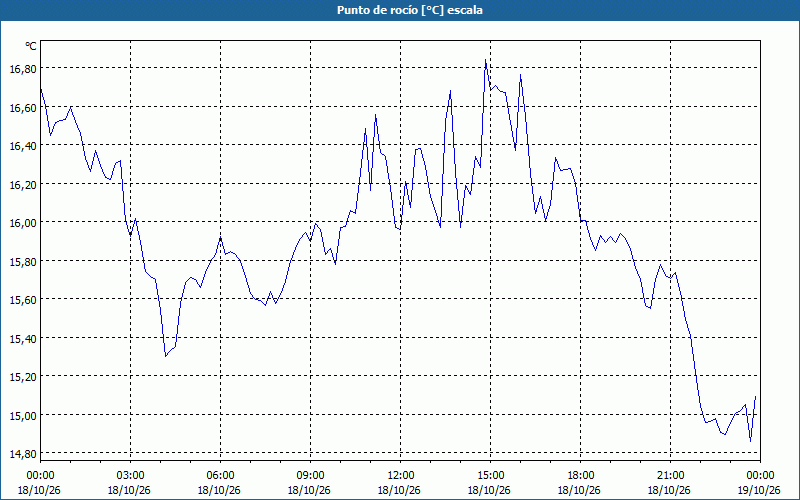Click the 18:00 time label
The height and width of the screenshot is (500, 800).
tap(580, 476)
